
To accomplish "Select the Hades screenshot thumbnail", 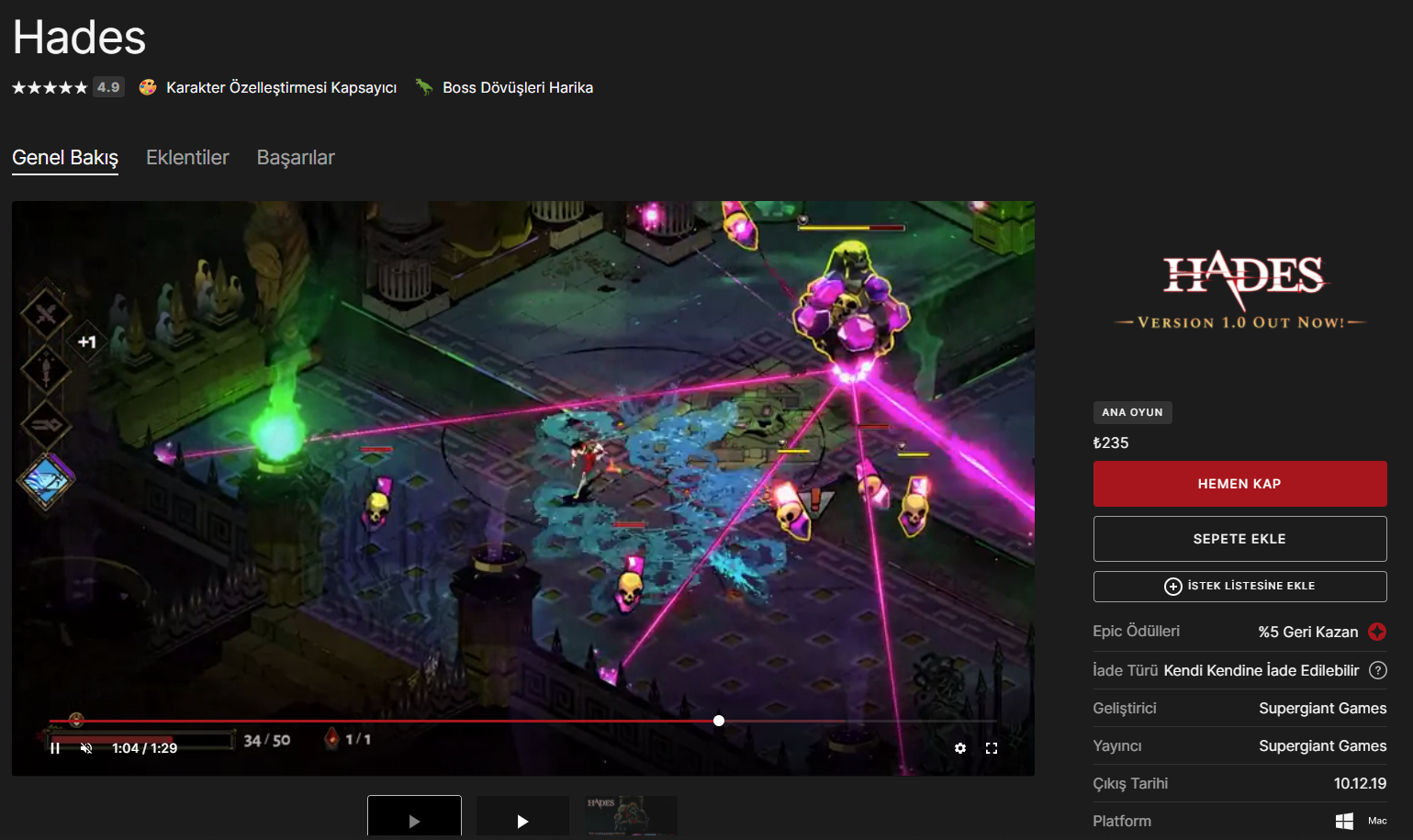I will 631,816.
